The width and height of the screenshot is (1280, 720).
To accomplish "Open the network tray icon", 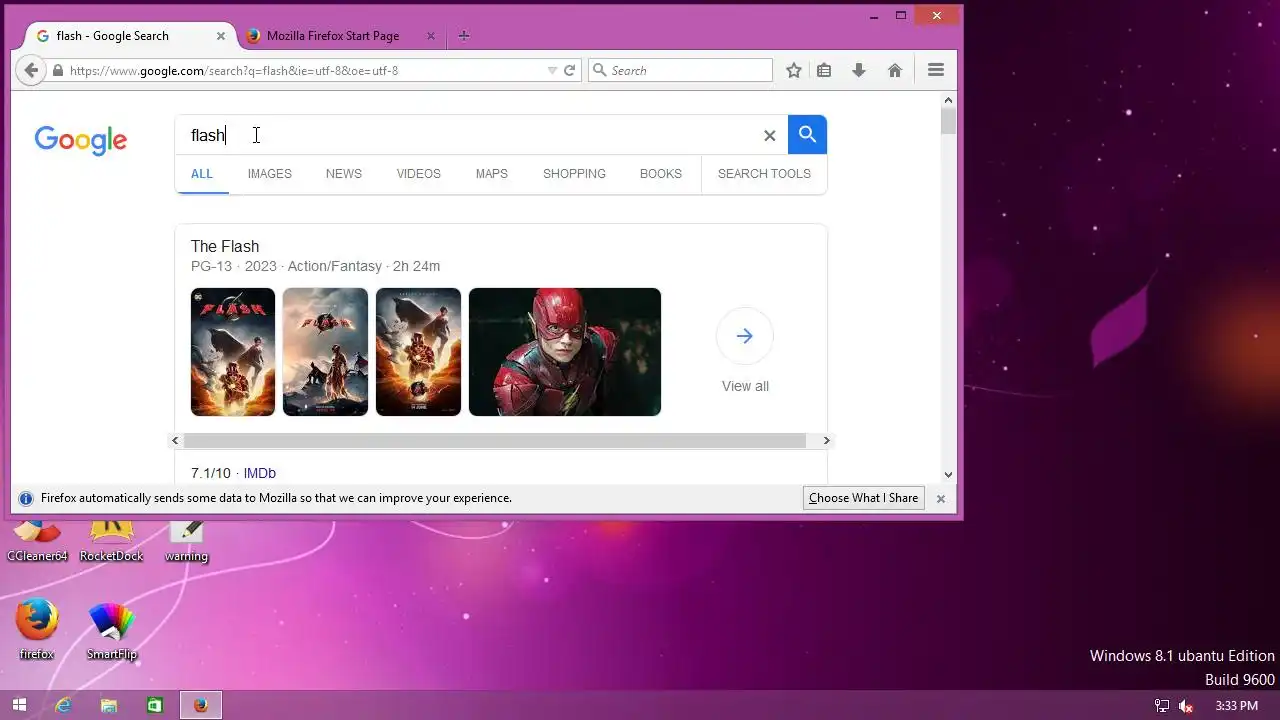I will pos(1161,706).
